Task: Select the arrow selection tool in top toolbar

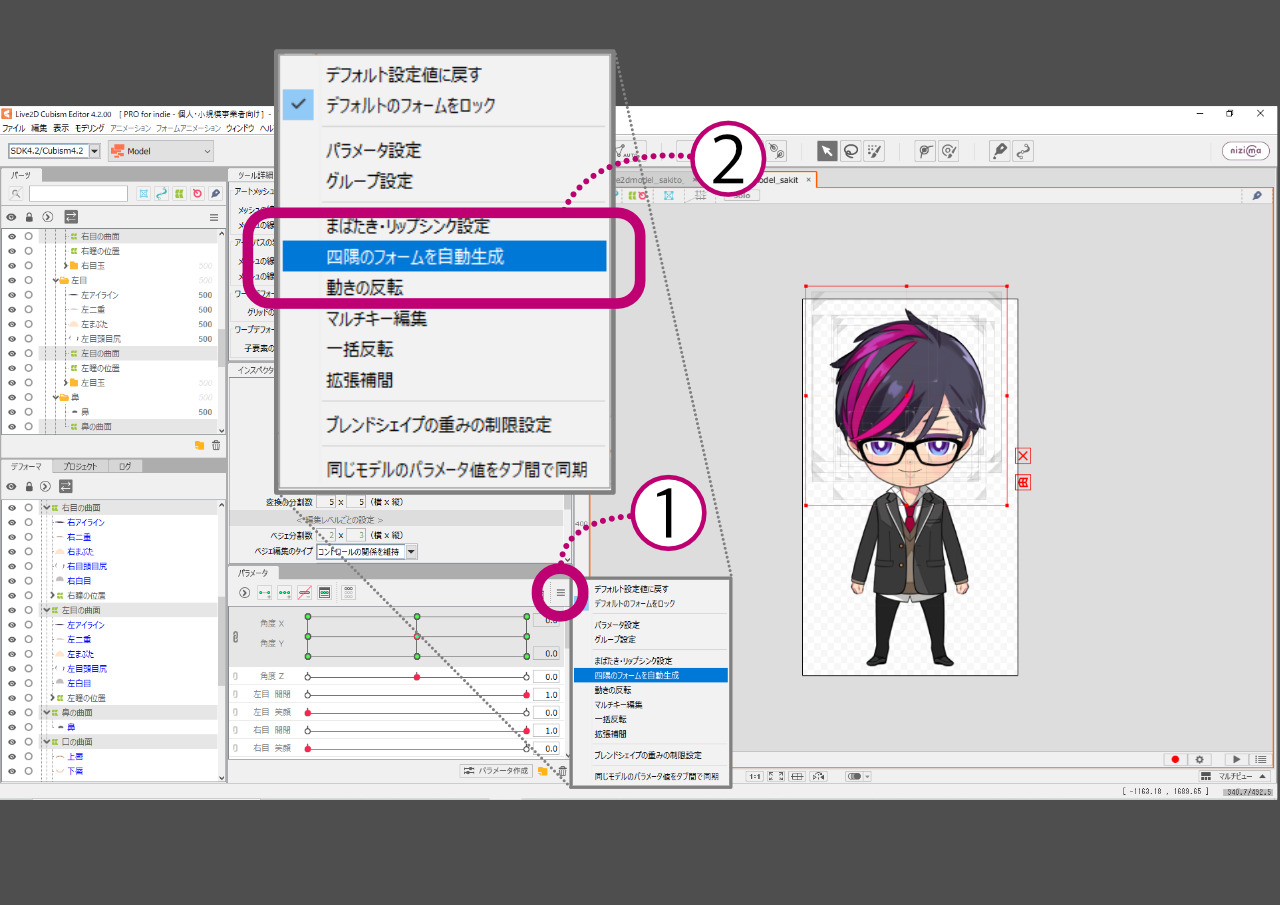Action: [x=827, y=151]
